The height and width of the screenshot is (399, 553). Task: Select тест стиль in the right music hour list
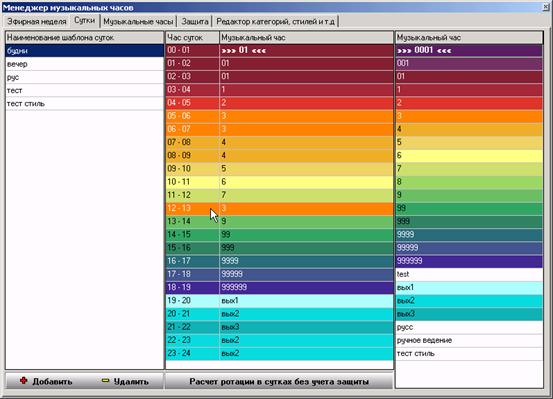click(x=469, y=353)
